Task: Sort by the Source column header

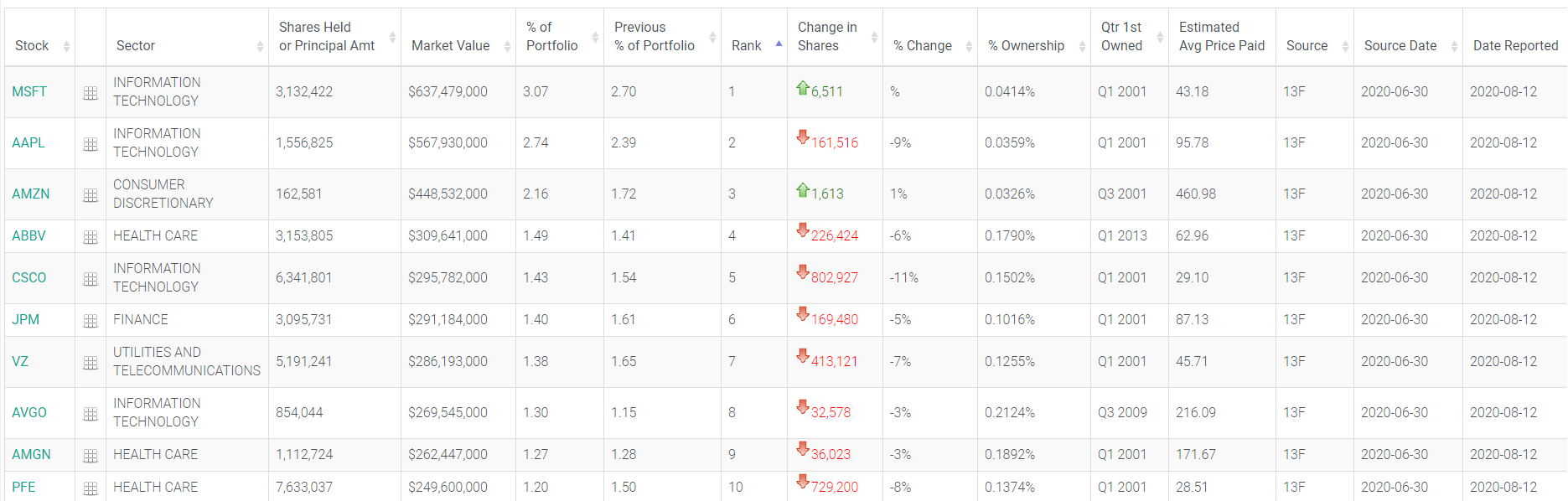Action: click(1315, 38)
